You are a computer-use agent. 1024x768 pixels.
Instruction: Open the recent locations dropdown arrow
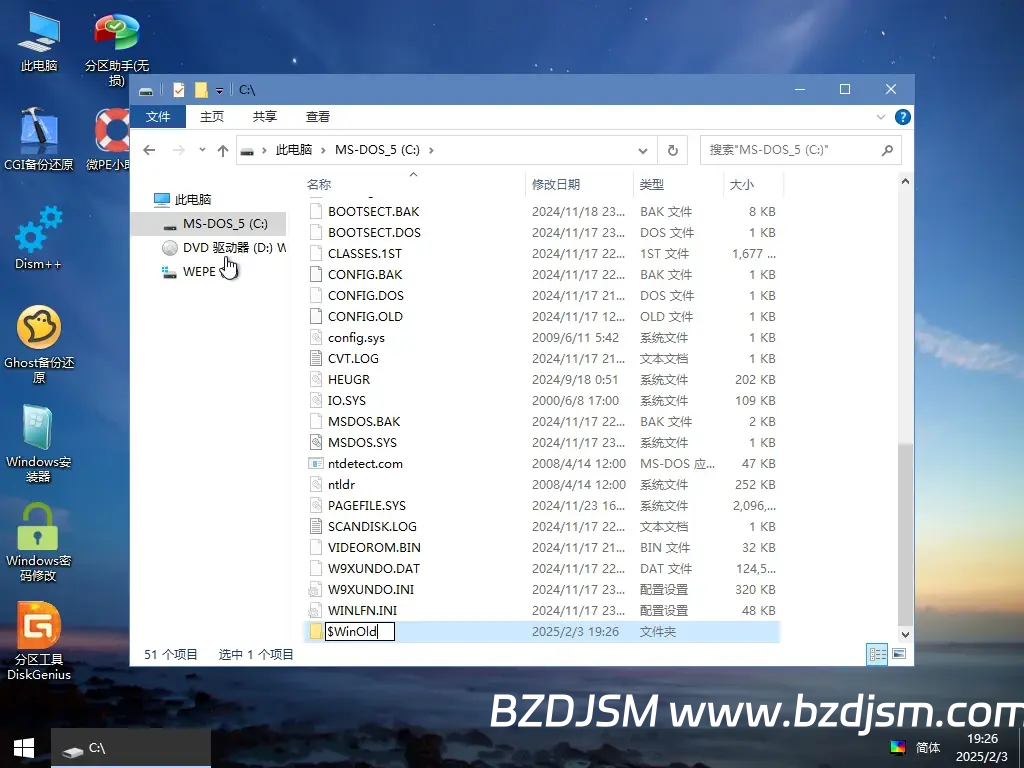tap(202, 150)
